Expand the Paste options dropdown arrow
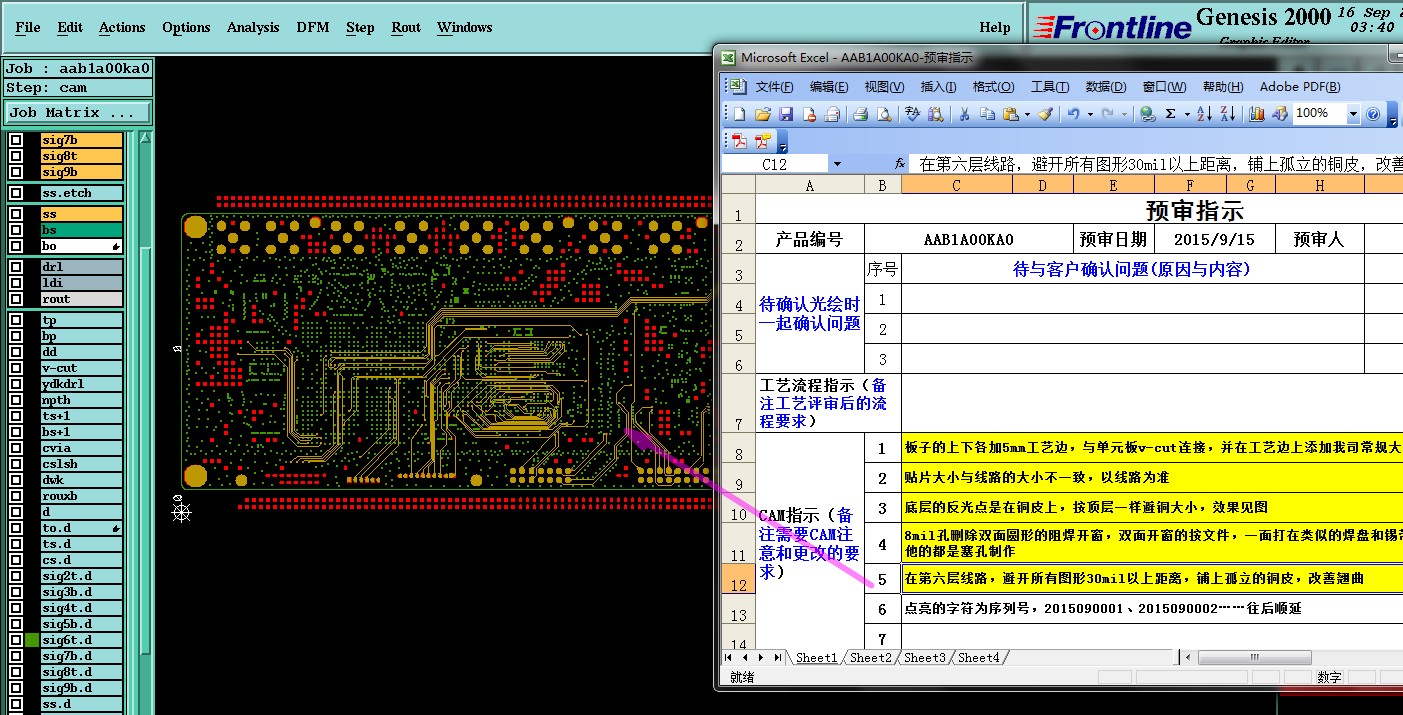Screen dimensions: 1403x715 (1027, 114)
